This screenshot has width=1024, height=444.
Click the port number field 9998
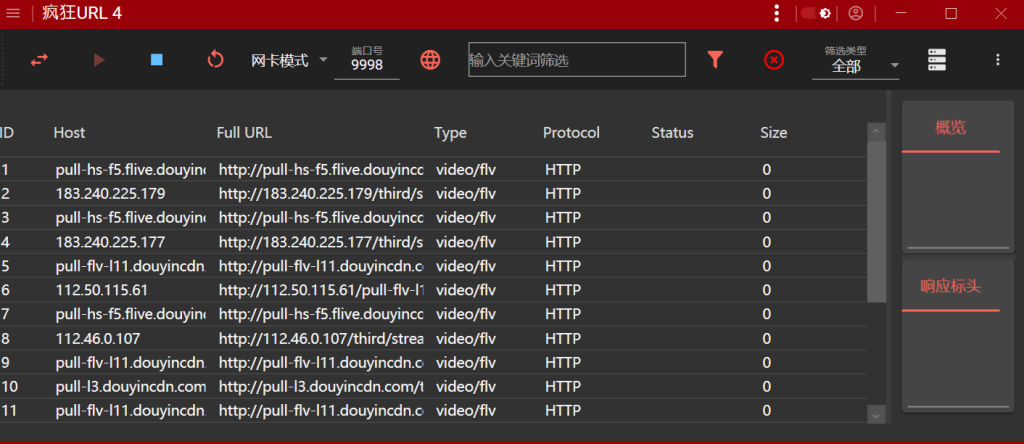367,62
